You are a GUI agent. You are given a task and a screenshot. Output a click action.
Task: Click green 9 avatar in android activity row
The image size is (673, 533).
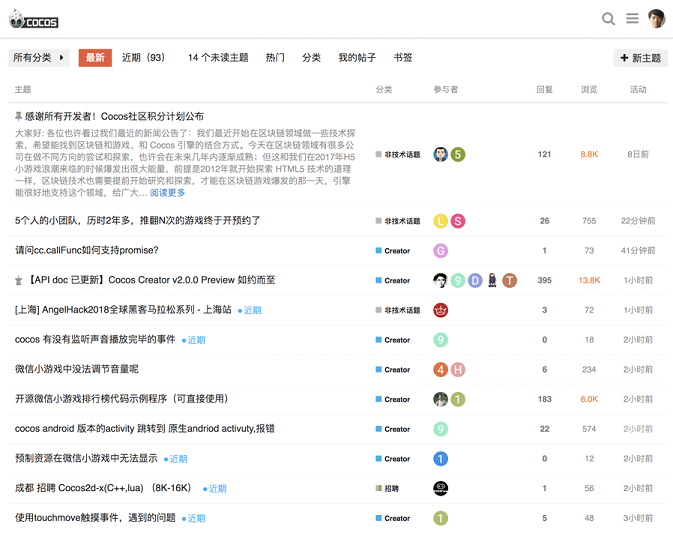point(440,429)
